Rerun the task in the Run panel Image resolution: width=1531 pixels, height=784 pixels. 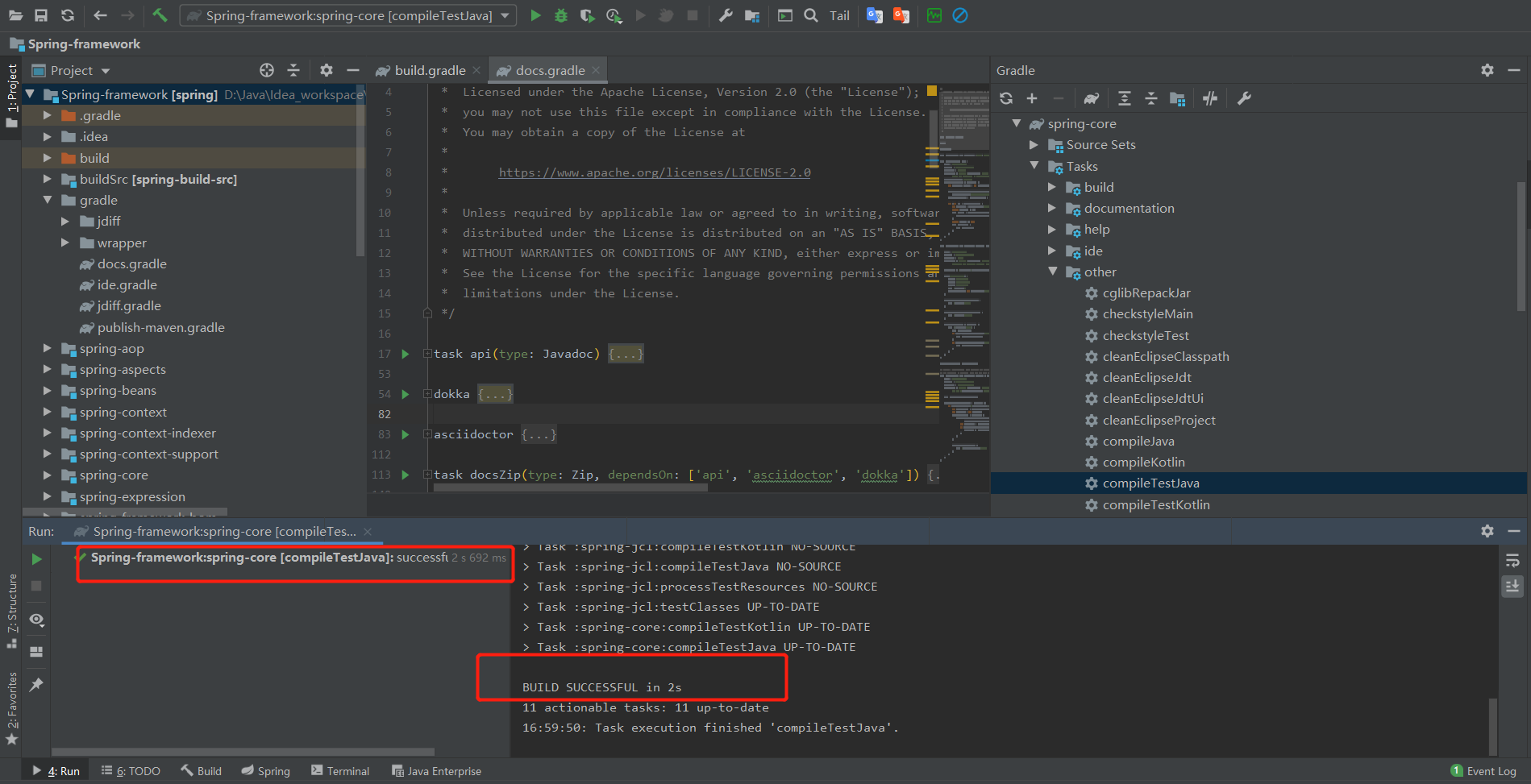pyautogui.click(x=36, y=559)
